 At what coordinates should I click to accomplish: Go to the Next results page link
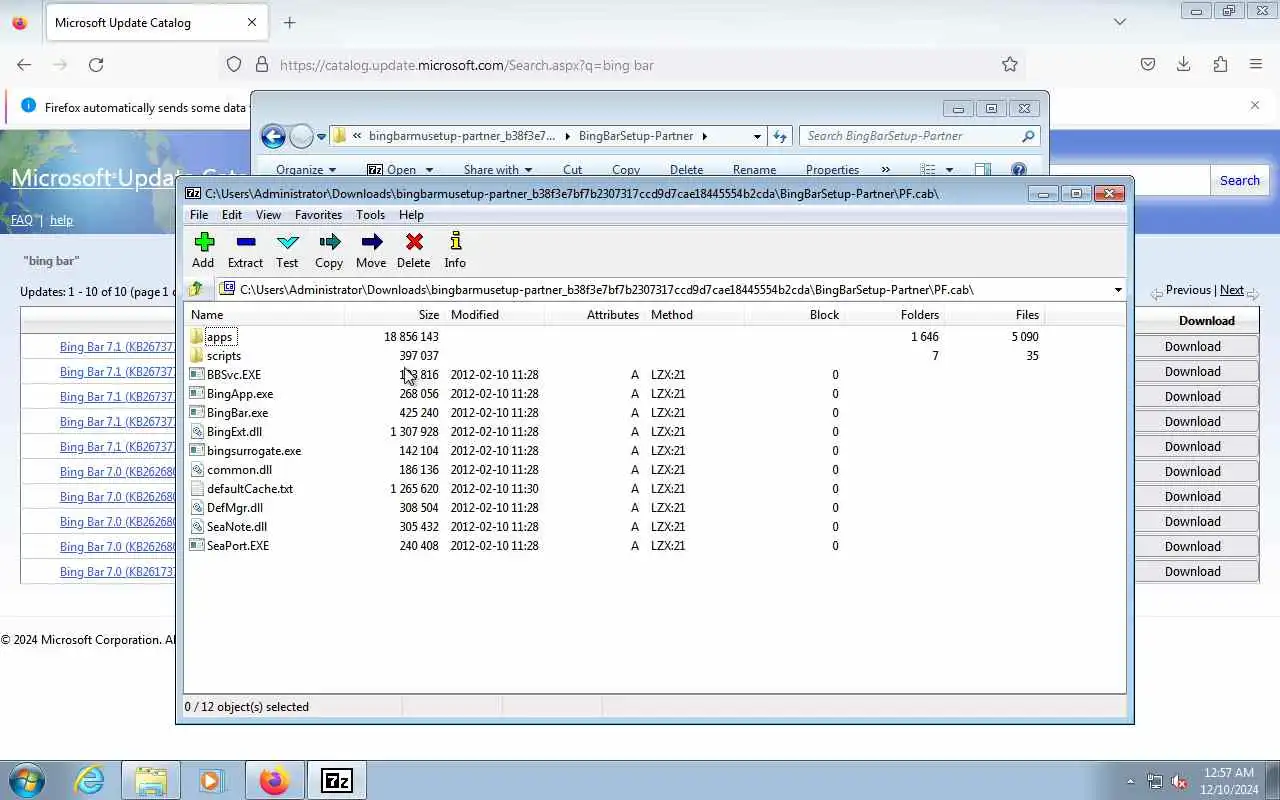(1232, 290)
